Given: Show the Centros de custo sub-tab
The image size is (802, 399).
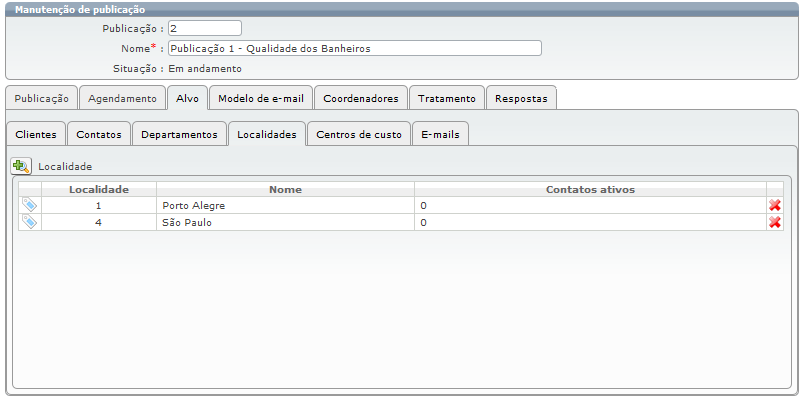Looking at the screenshot, I should [x=359, y=135].
